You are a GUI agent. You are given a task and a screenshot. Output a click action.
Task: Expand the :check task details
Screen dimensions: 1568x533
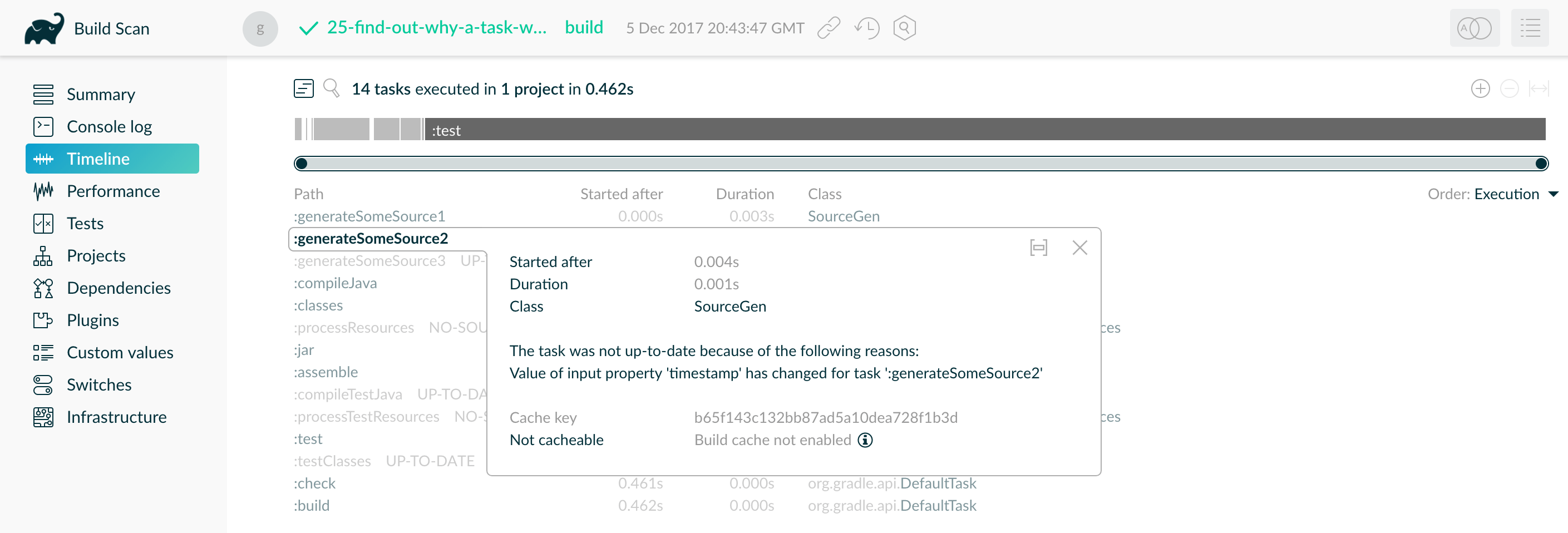(x=315, y=483)
